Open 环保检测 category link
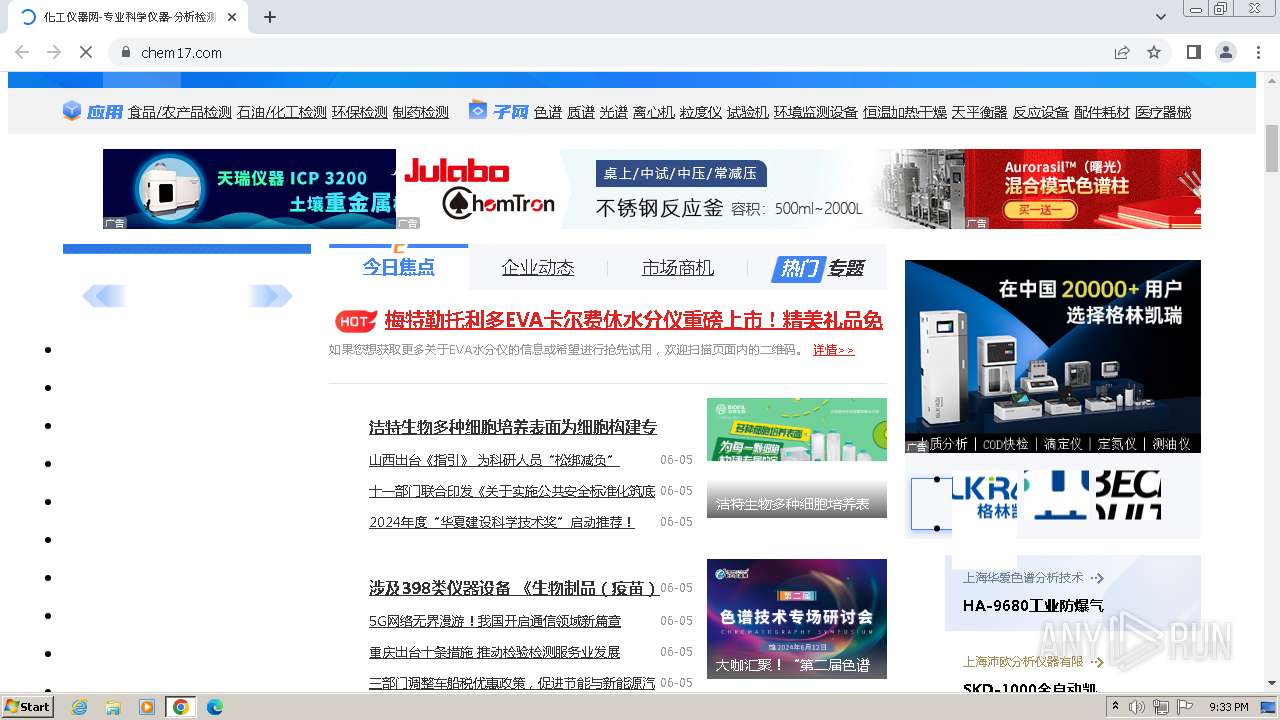The height and width of the screenshot is (720, 1280). tap(360, 112)
